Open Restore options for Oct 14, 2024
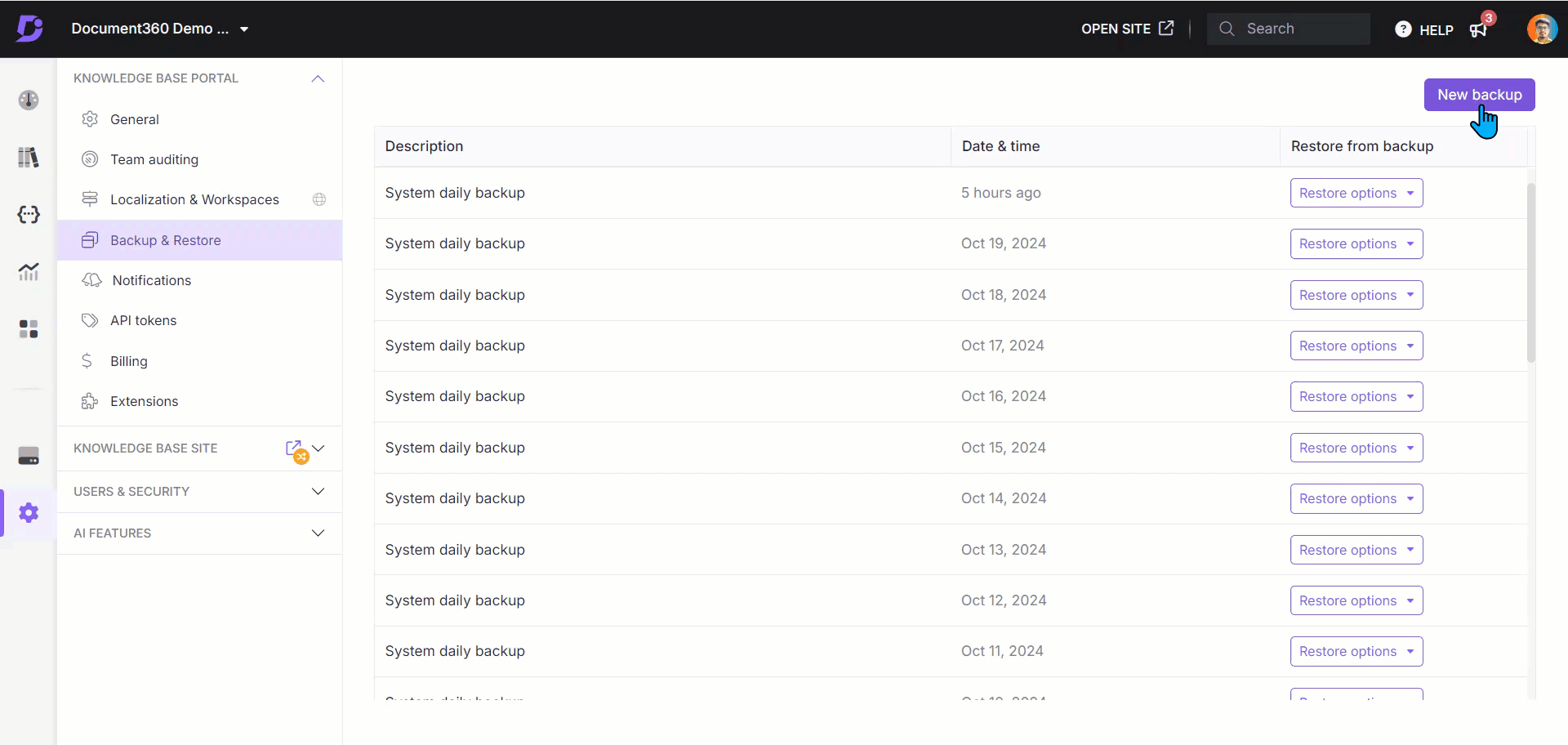The width and height of the screenshot is (1568, 745). [x=1356, y=498]
